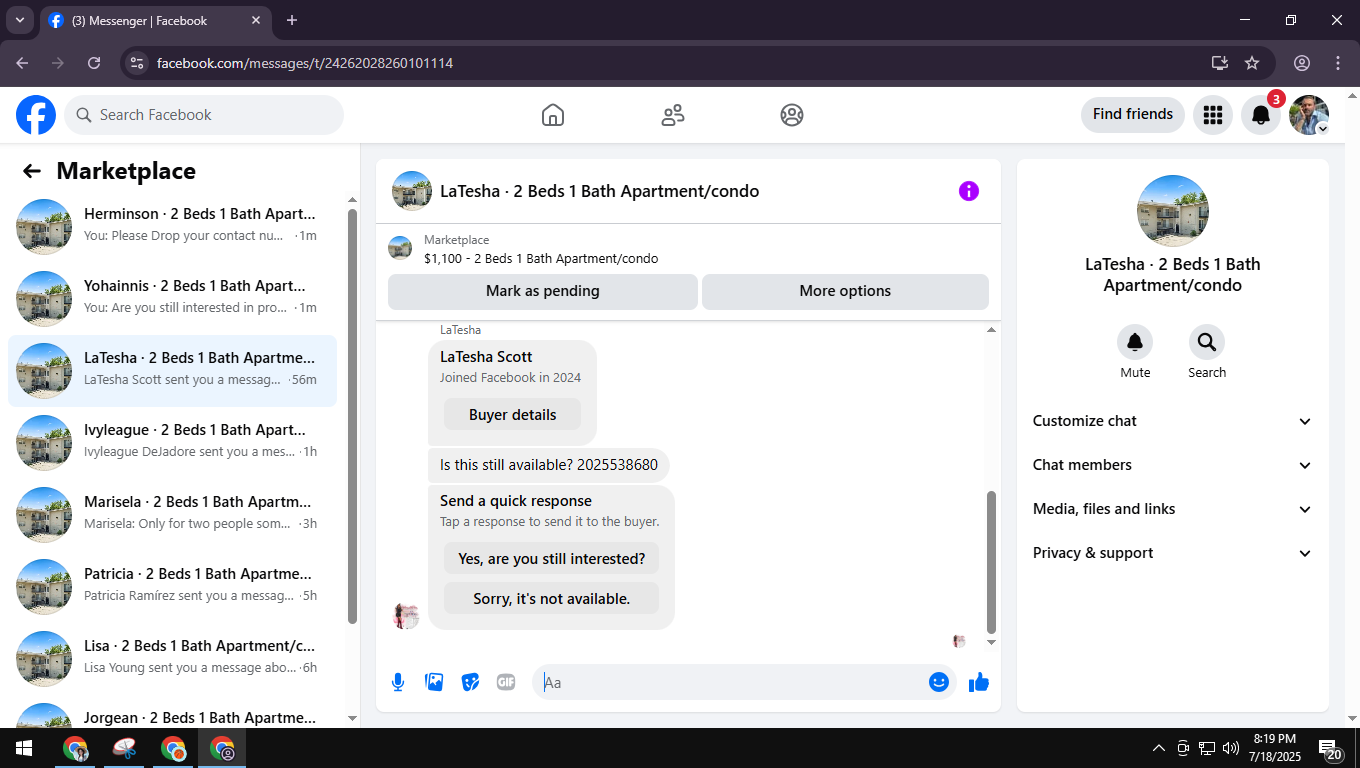Open Herminson conversation
The image size is (1360, 768).
172,227
